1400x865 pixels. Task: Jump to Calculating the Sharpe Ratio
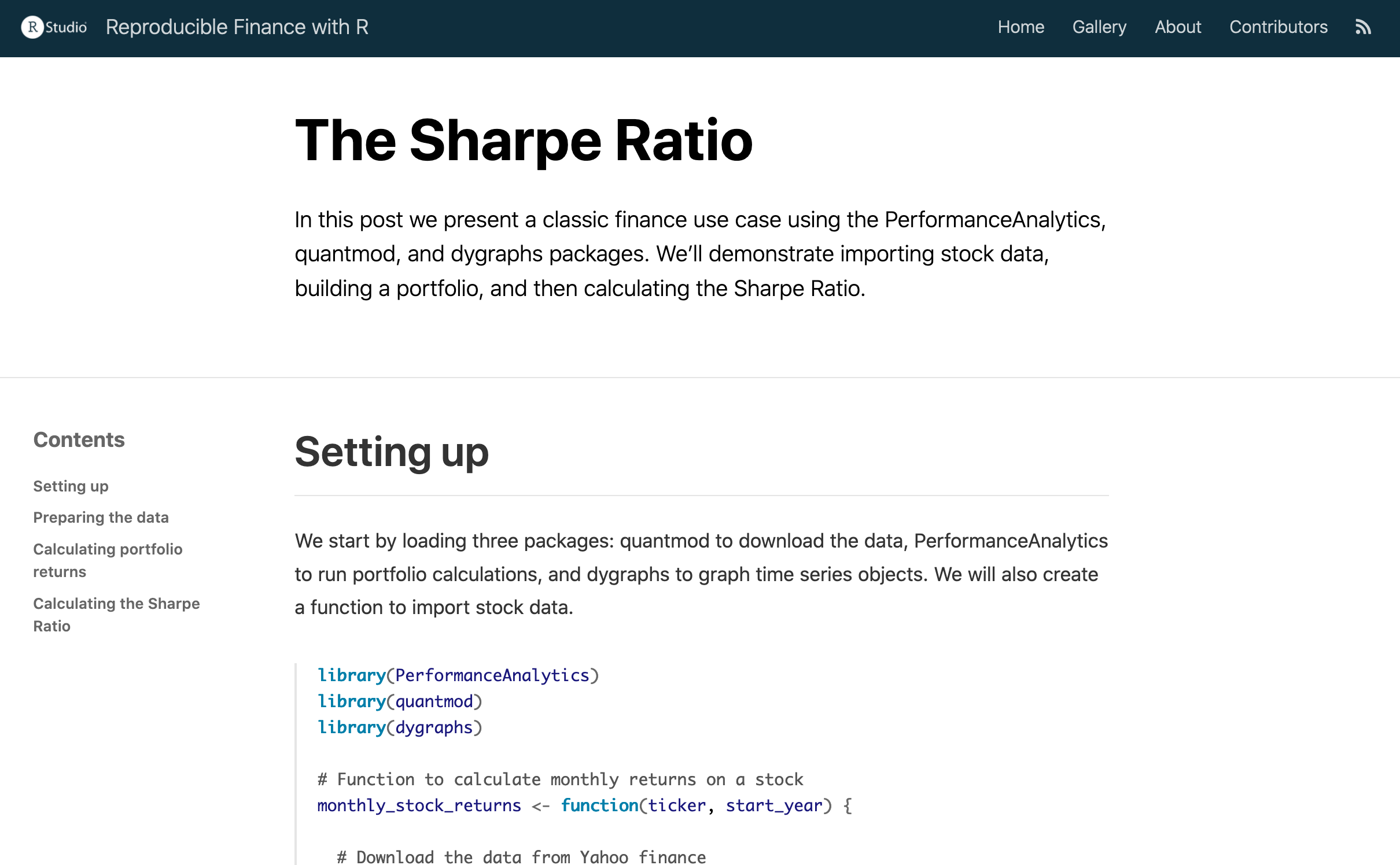(116, 615)
